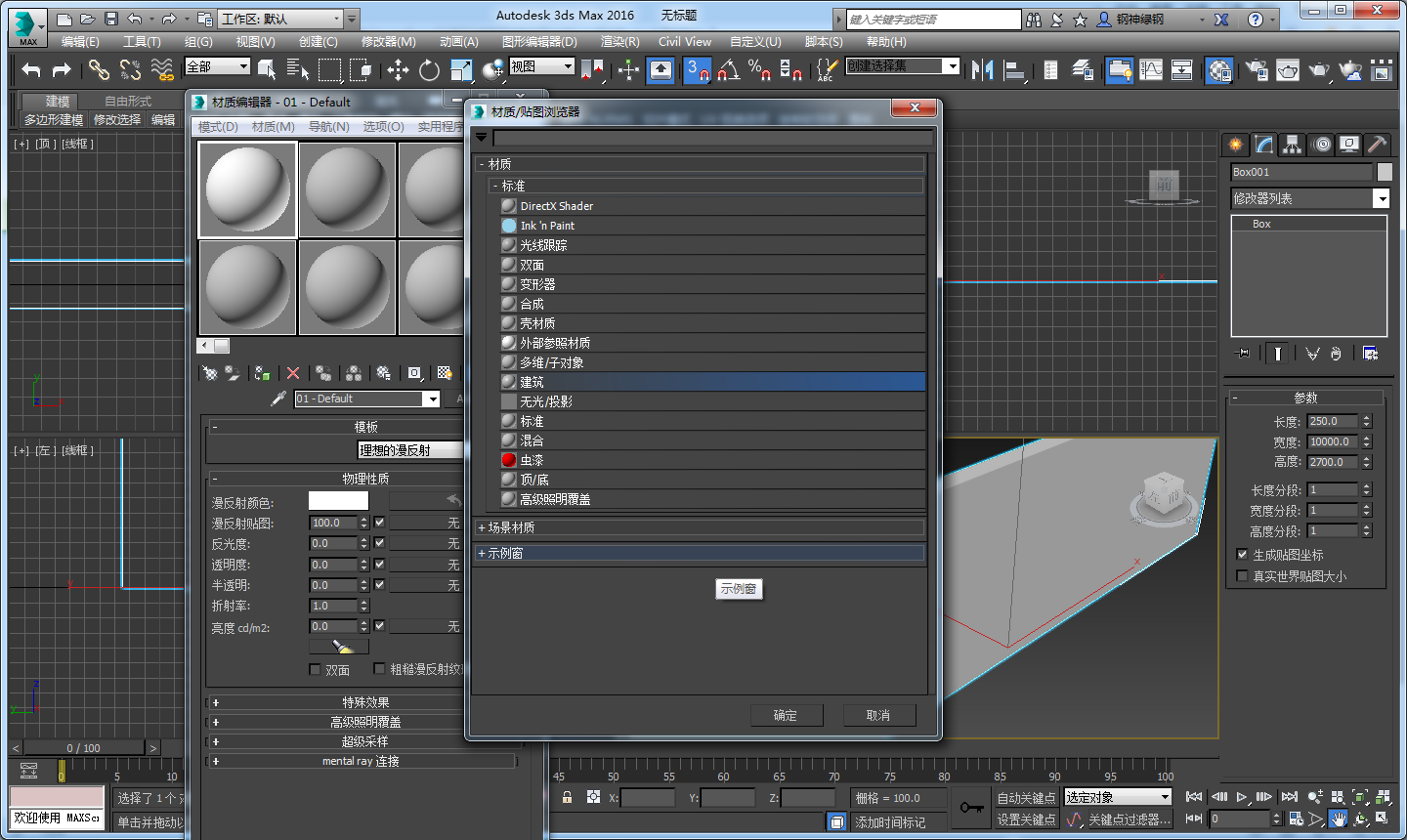Click the browser search input field
Screen dimensions: 1407x840
712,138
